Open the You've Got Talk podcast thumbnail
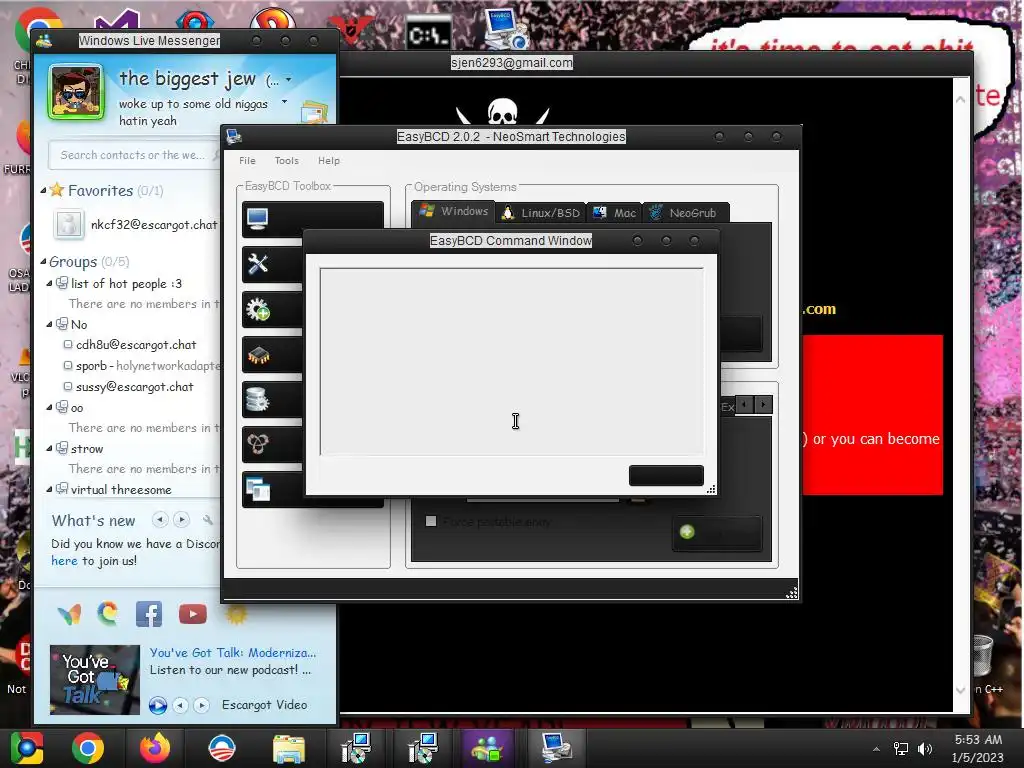Image resolution: width=1024 pixels, height=768 pixels. [95, 679]
